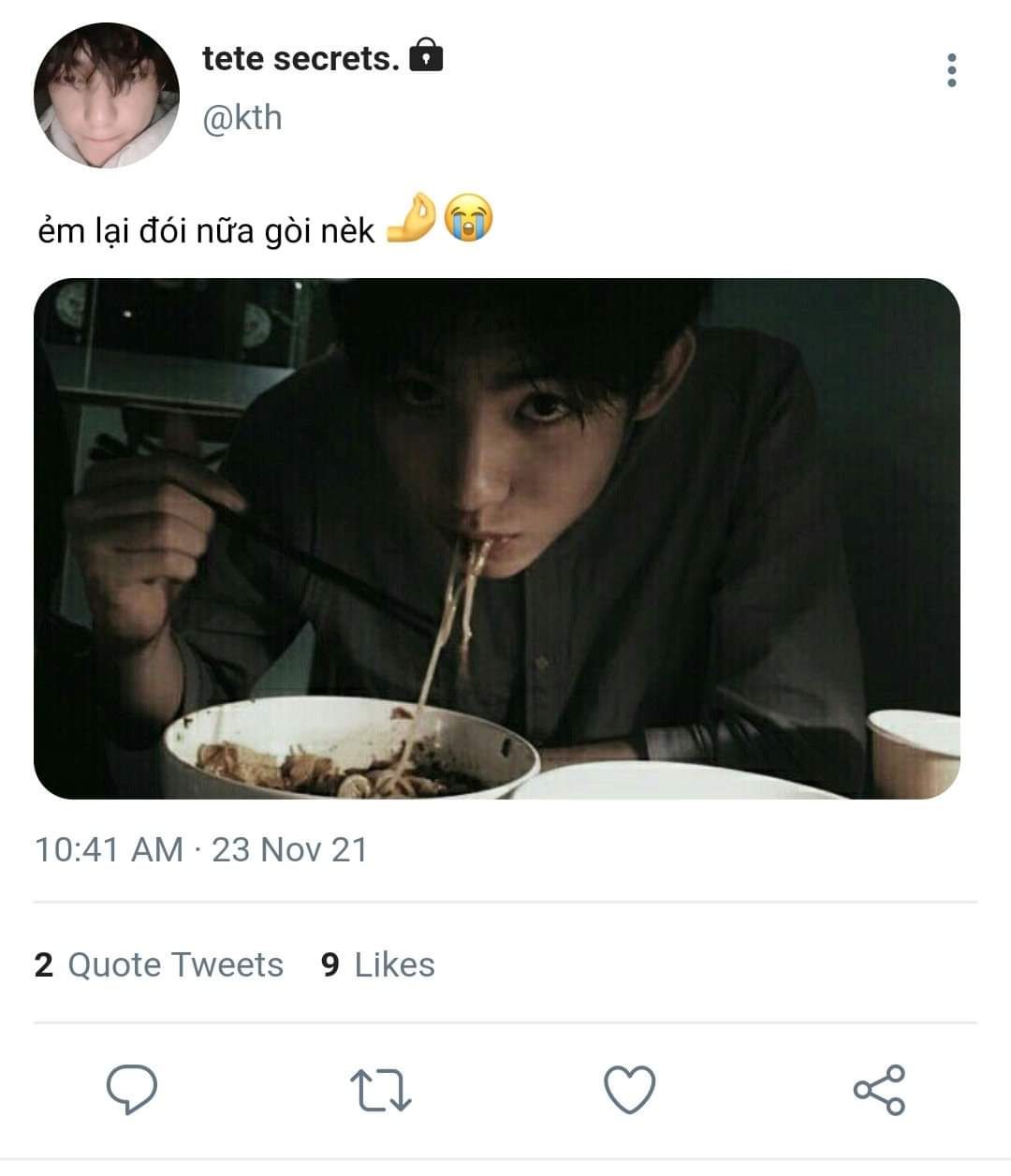The width and height of the screenshot is (1011, 1176).
Task: Open the profile picture avatar
Action: 106,96
